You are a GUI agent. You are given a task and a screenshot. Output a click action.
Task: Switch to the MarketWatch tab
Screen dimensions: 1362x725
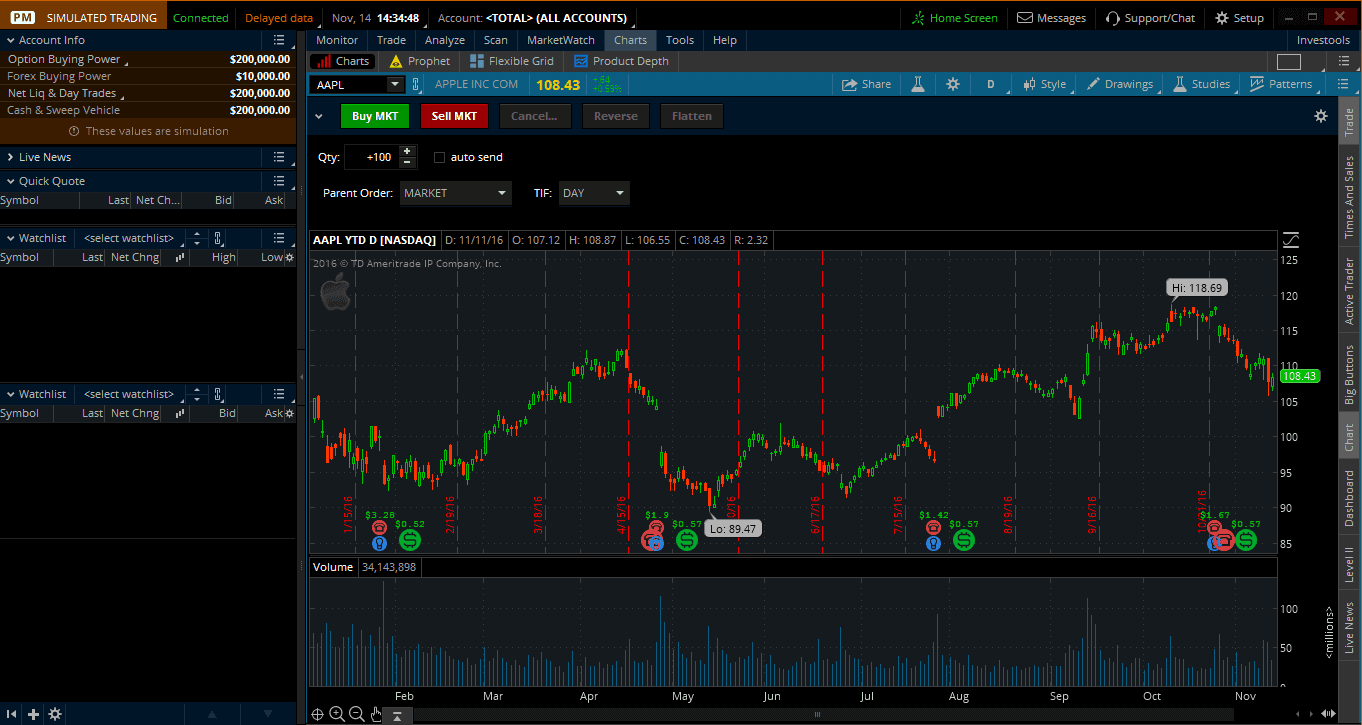pyautogui.click(x=560, y=40)
